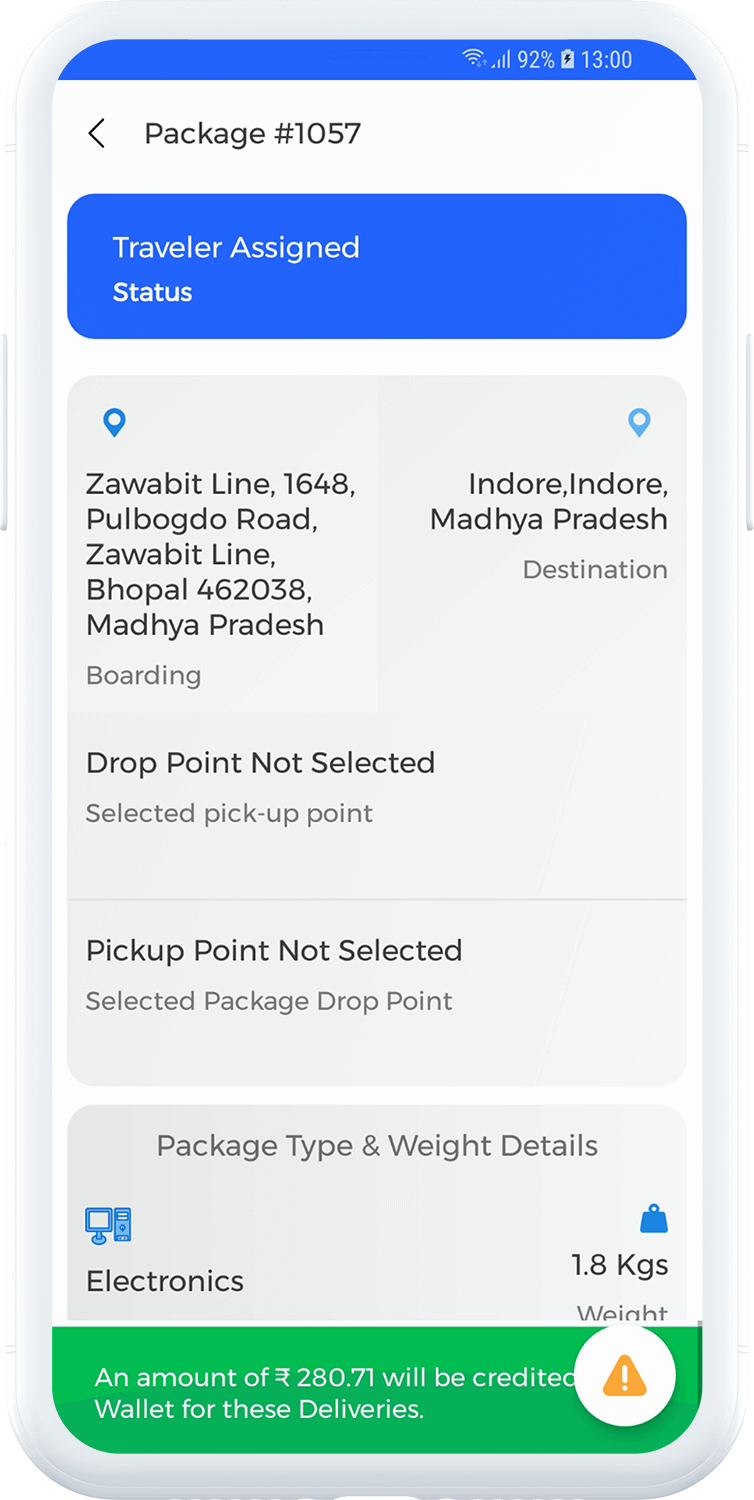Tap the Electronics package type label
Image resolution: width=754 pixels, height=1500 pixels.
coord(165,1281)
